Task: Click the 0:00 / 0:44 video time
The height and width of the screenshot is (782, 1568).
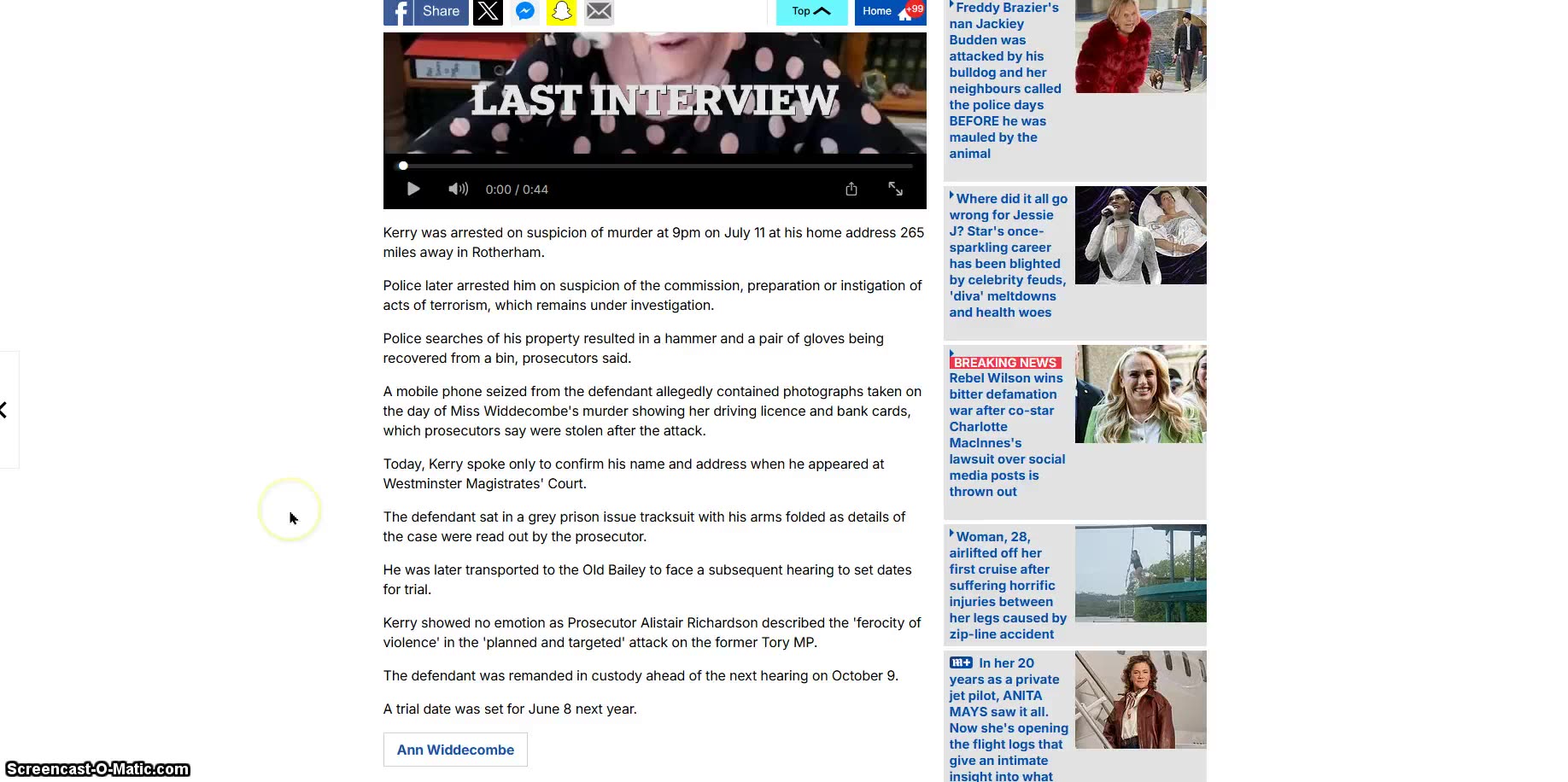Action: pyautogui.click(x=517, y=190)
